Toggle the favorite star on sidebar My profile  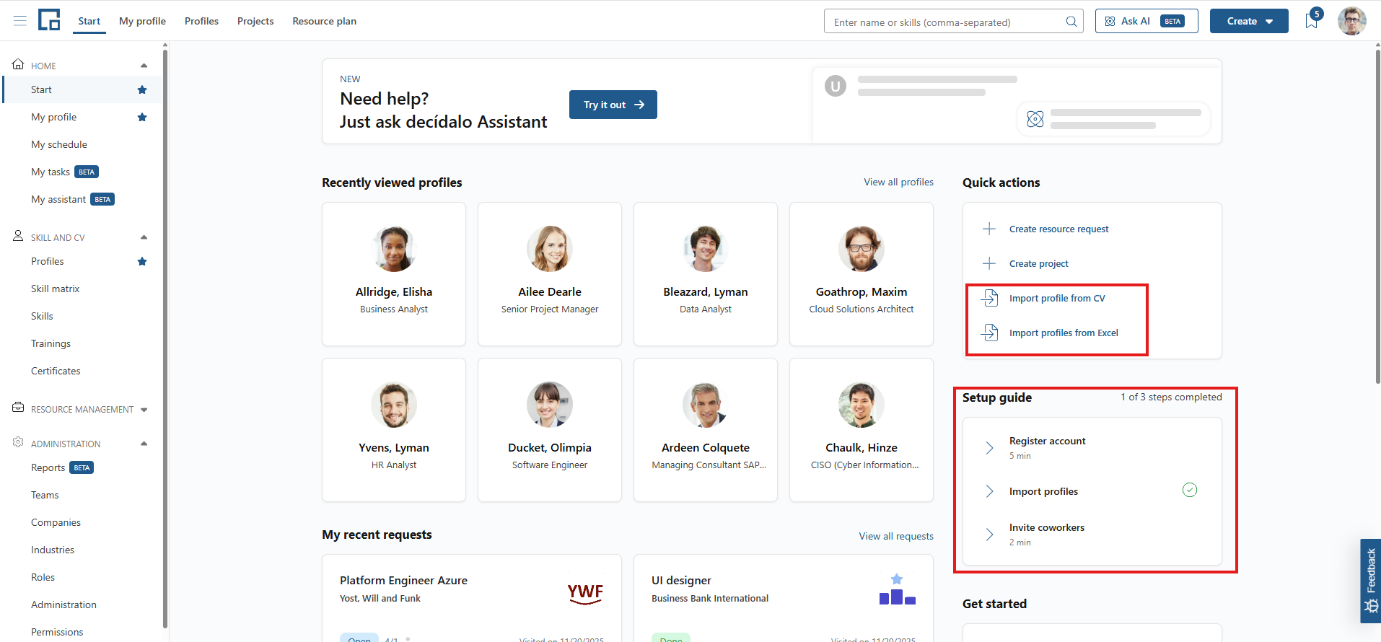(142, 117)
